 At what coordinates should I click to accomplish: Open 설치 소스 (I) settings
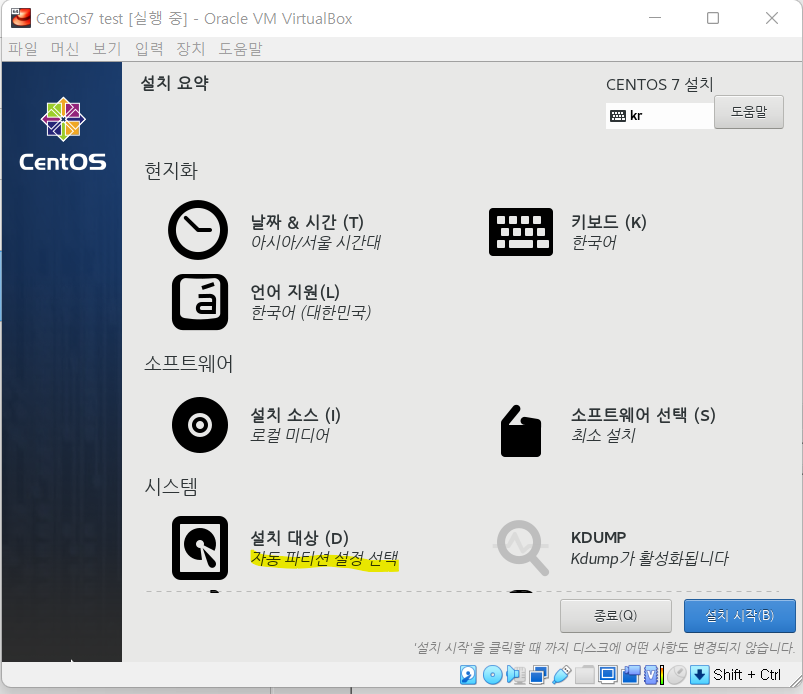click(x=295, y=414)
